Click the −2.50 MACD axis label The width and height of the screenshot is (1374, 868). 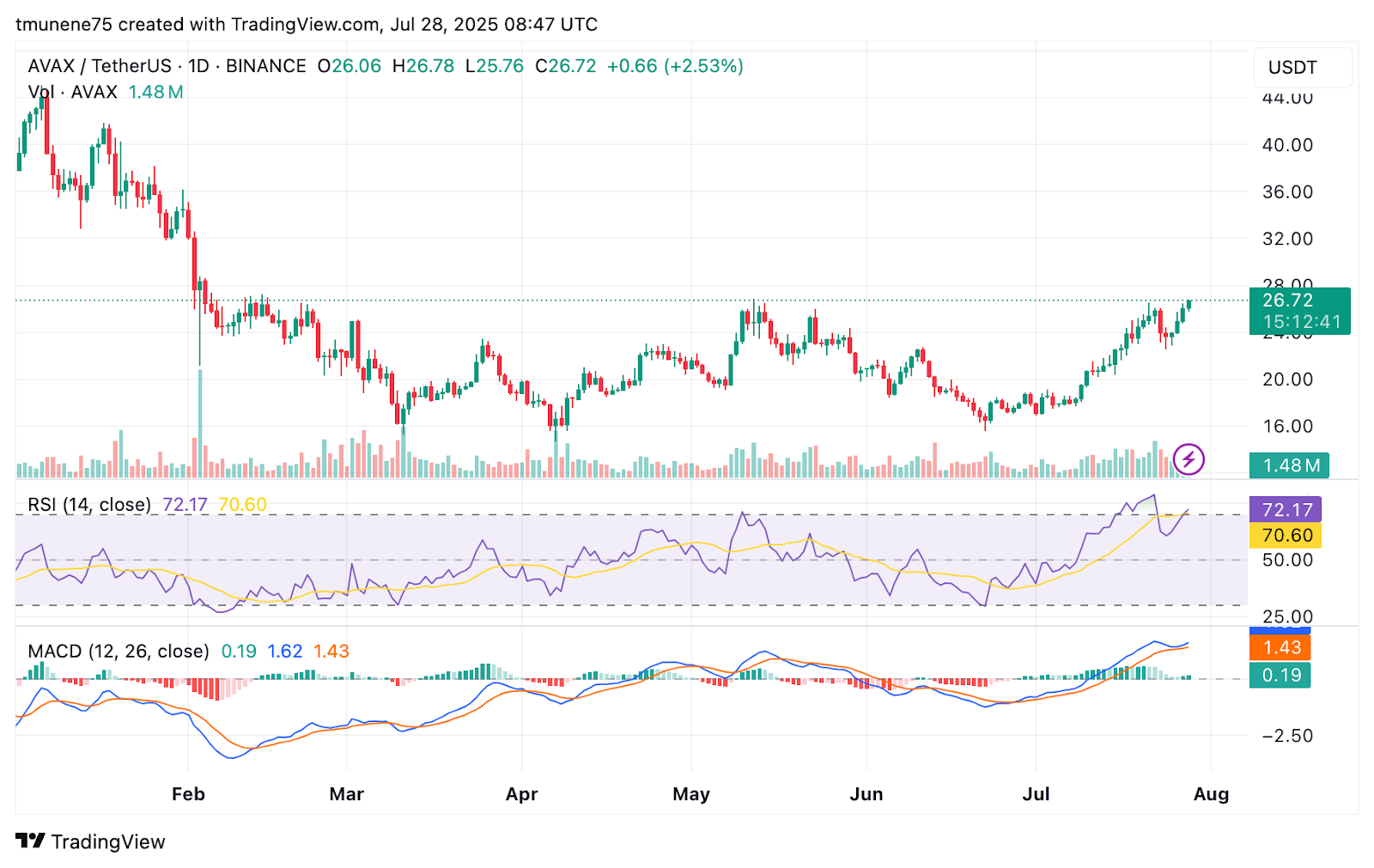point(1287,736)
